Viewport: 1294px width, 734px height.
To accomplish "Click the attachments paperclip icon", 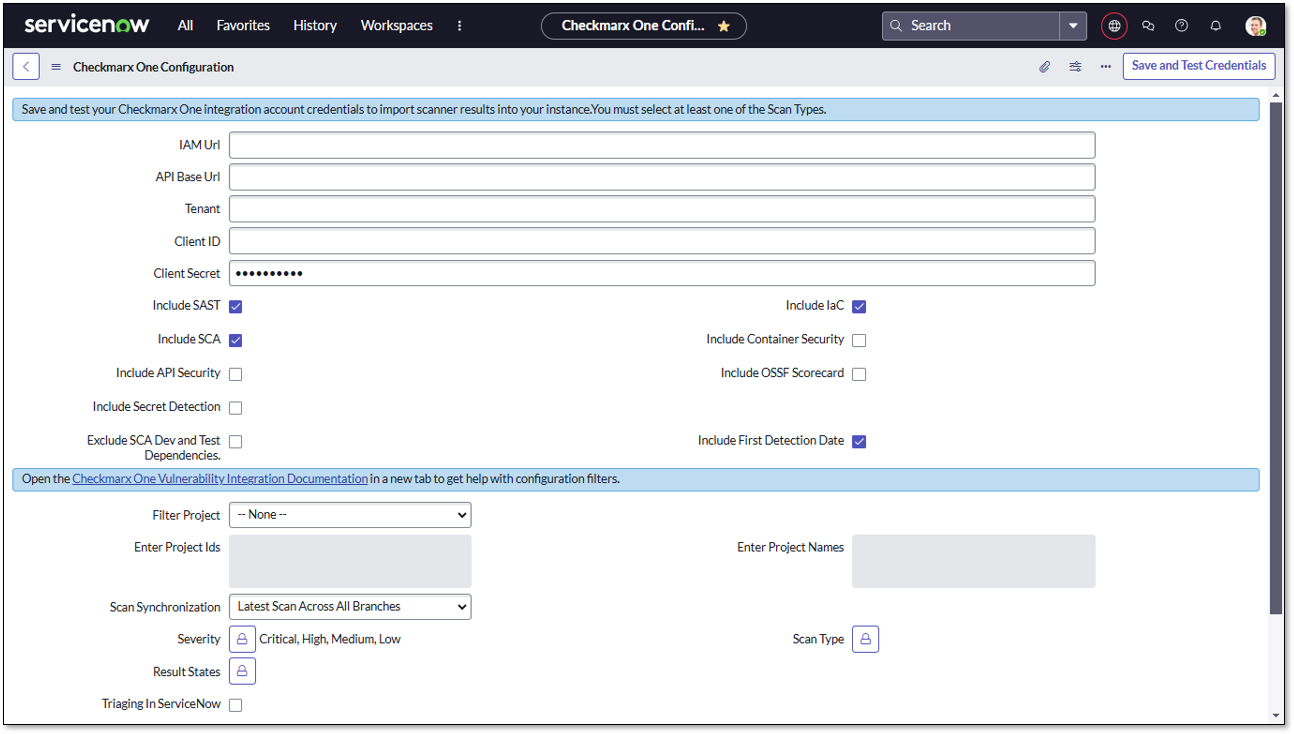I will pos(1044,67).
